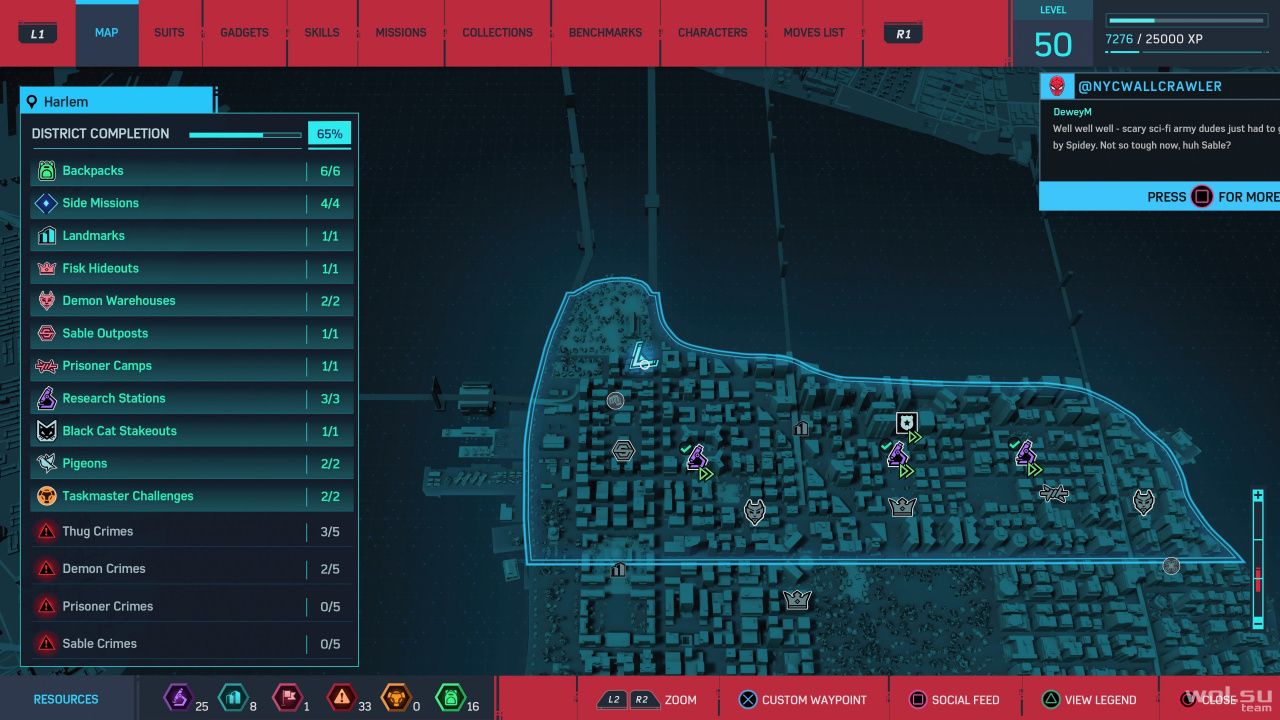The width and height of the screenshot is (1280, 720).
Task: Select the easternmost research station map marker
Action: 1025,454
